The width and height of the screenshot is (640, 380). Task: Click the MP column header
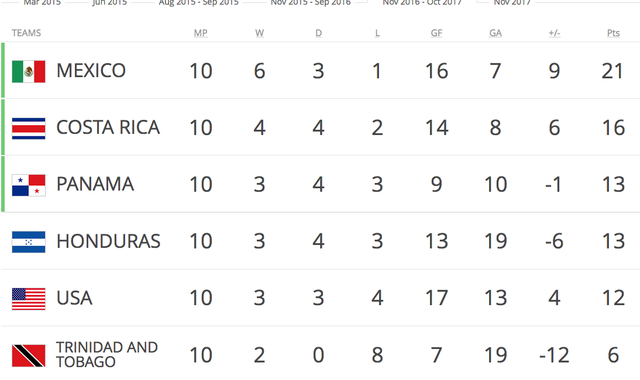pyautogui.click(x=200, y=33)
